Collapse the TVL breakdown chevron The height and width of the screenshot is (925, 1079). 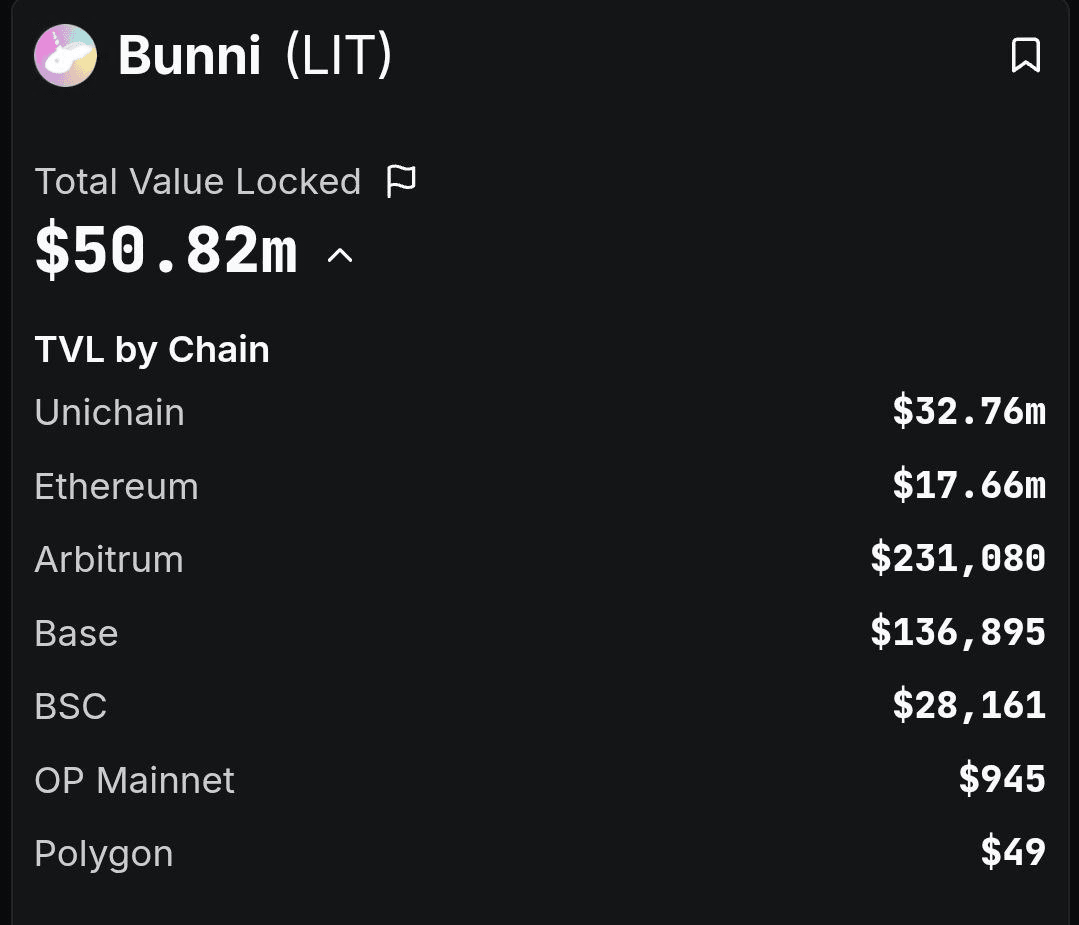tap(339, 256)
